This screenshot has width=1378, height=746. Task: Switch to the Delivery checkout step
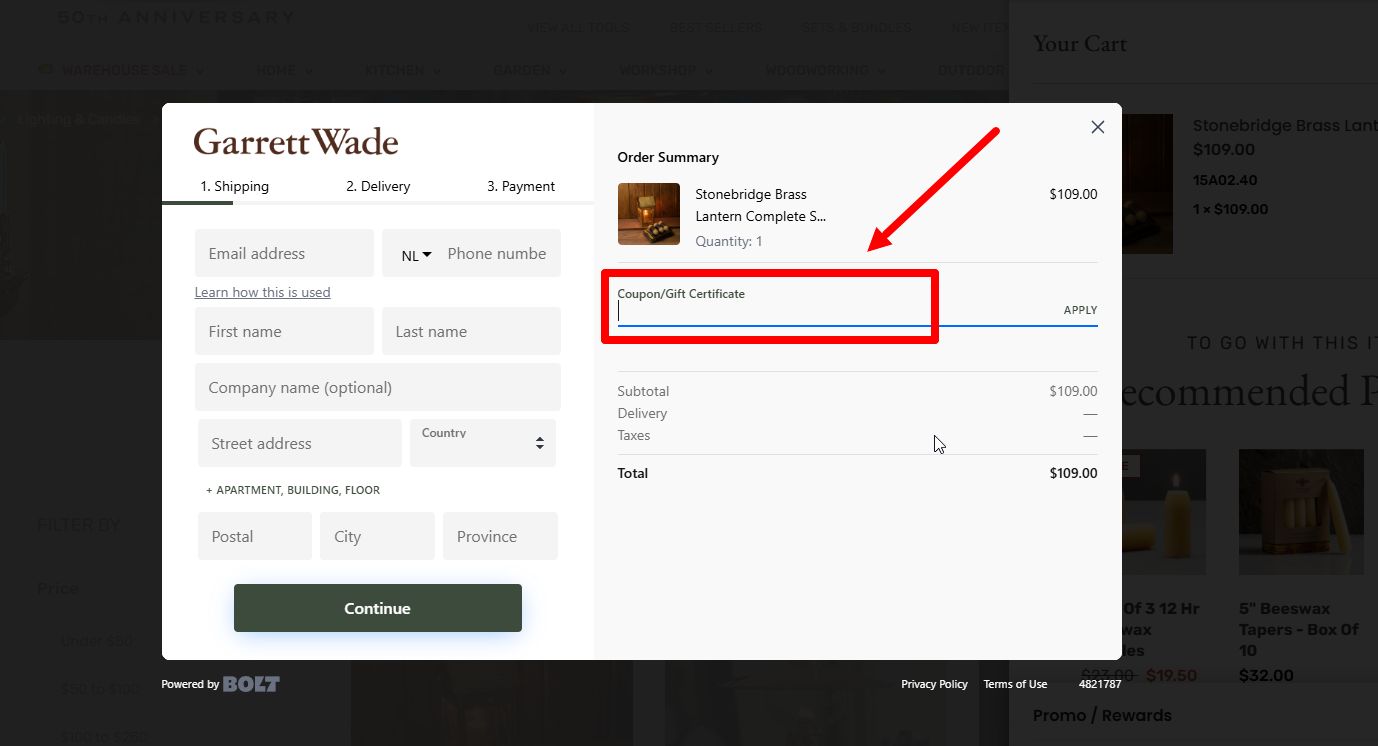click(378, 186)
